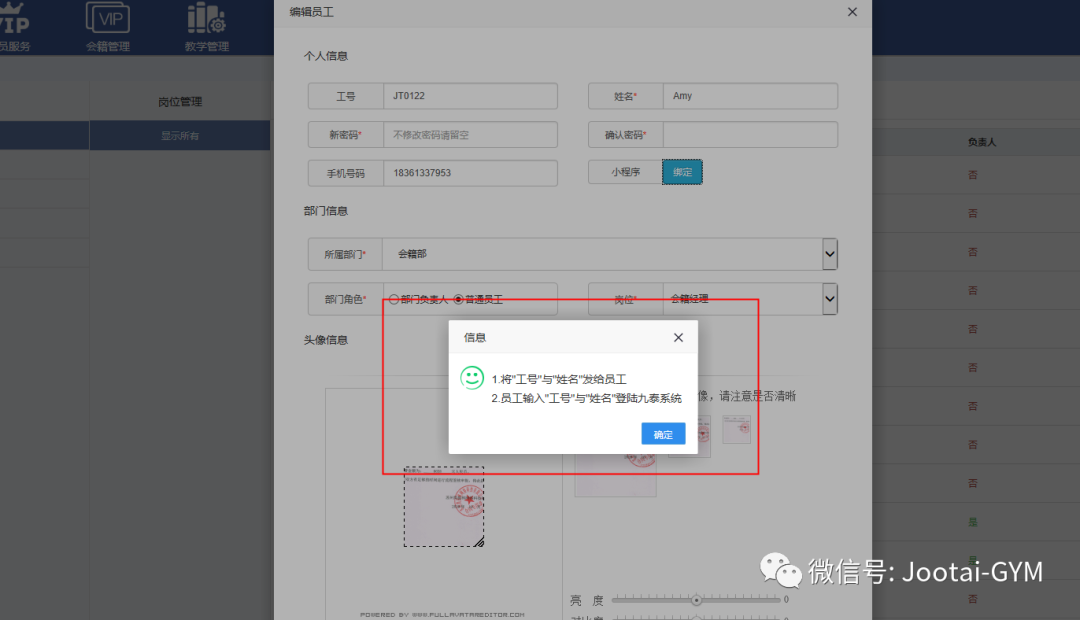
Task: Click the 确认密码 input field
Action: point(750,135)
